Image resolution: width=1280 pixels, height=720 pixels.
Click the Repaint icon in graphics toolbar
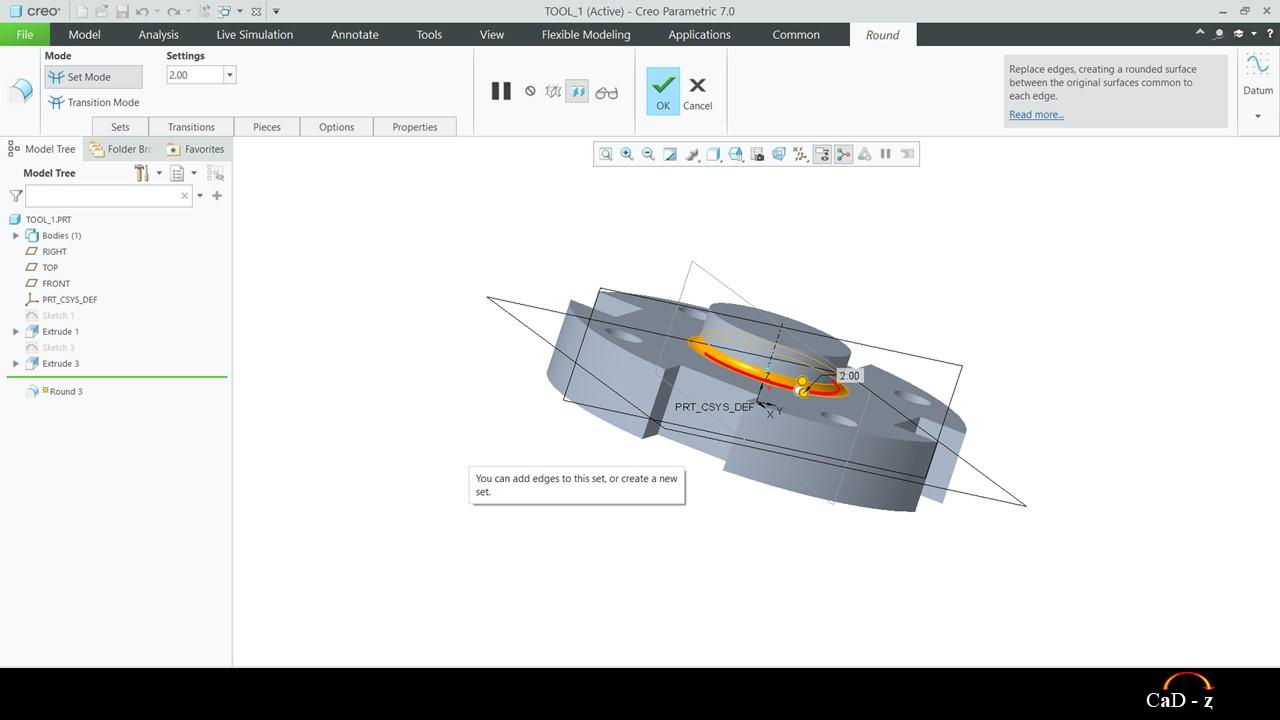[670, 154]
